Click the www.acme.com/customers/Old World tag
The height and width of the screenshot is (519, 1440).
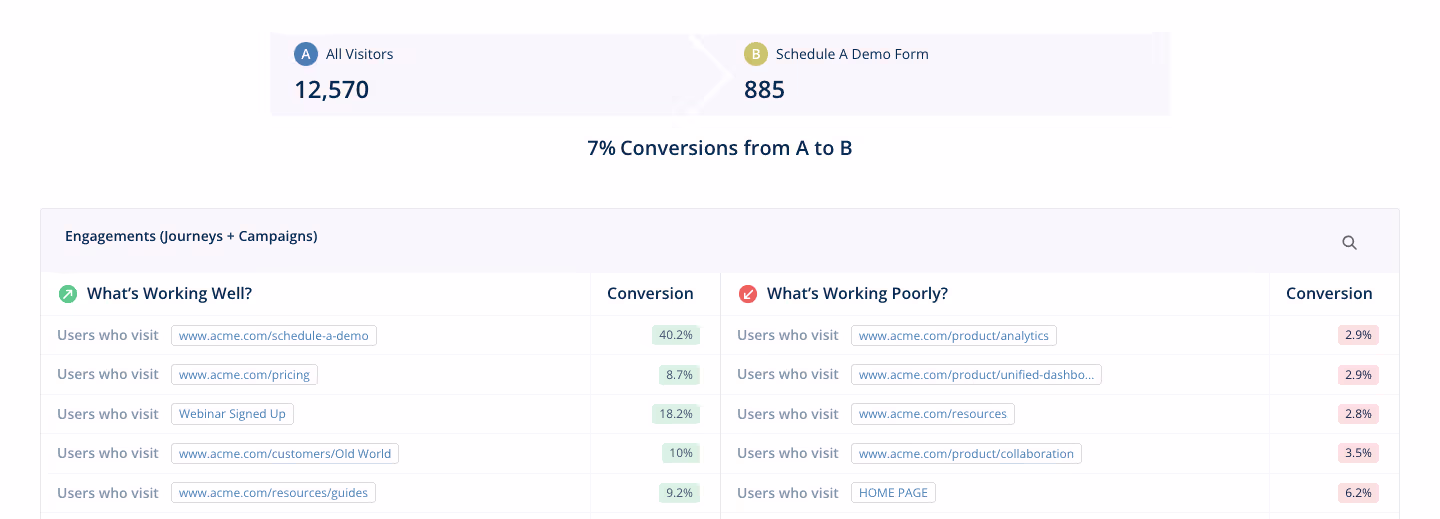(285, 454)
